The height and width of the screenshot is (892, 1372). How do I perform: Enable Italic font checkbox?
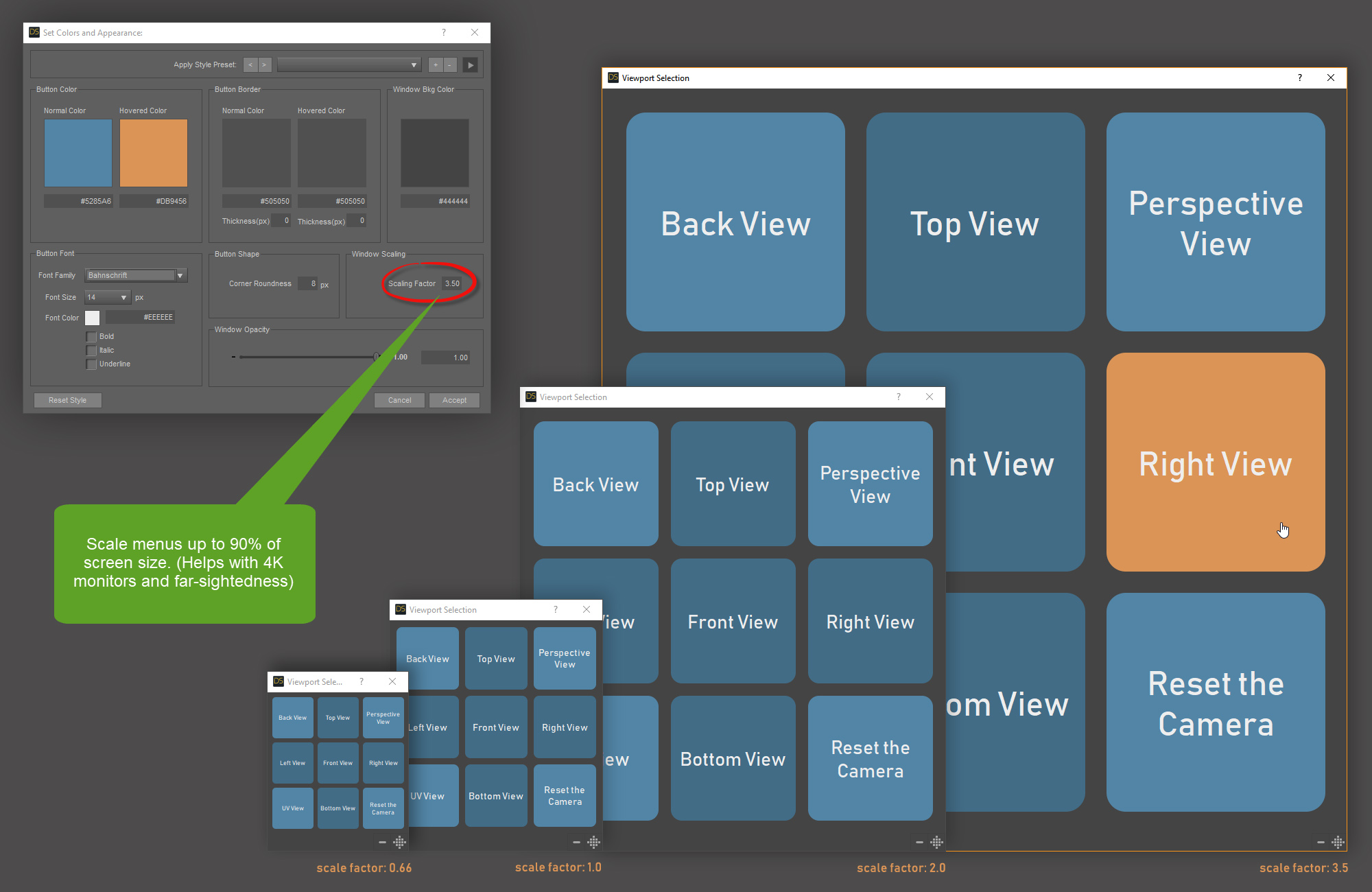coord(91,351)
